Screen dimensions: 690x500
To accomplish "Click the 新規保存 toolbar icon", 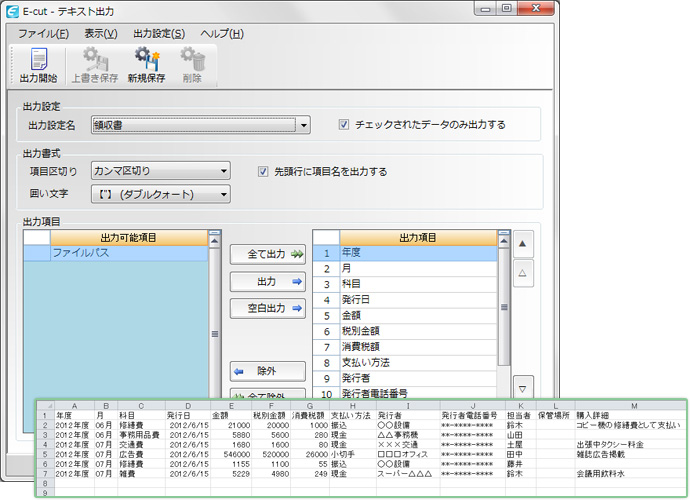I will click(x=147, y=66).
